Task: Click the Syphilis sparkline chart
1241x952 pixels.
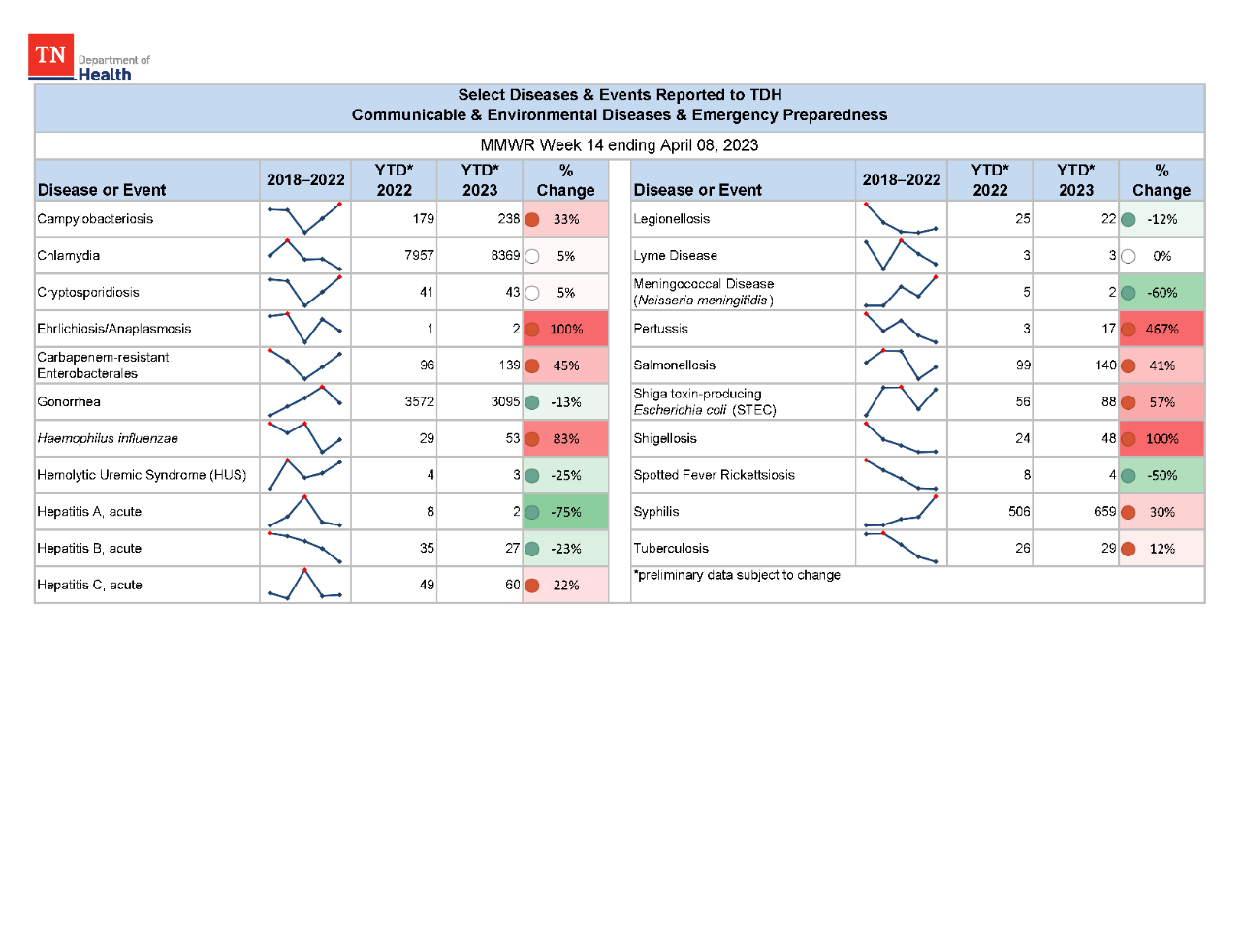Action: 901,511
